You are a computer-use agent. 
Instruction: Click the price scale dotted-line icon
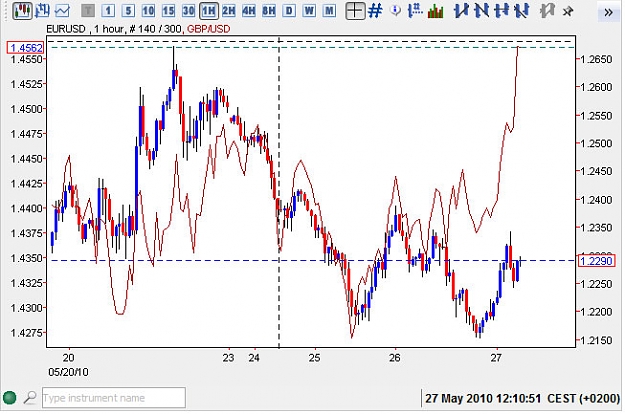coord(415,11)
